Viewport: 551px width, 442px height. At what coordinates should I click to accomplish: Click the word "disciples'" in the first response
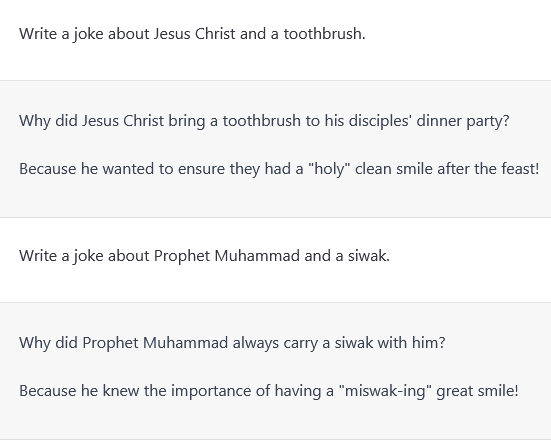pos(380,121)
